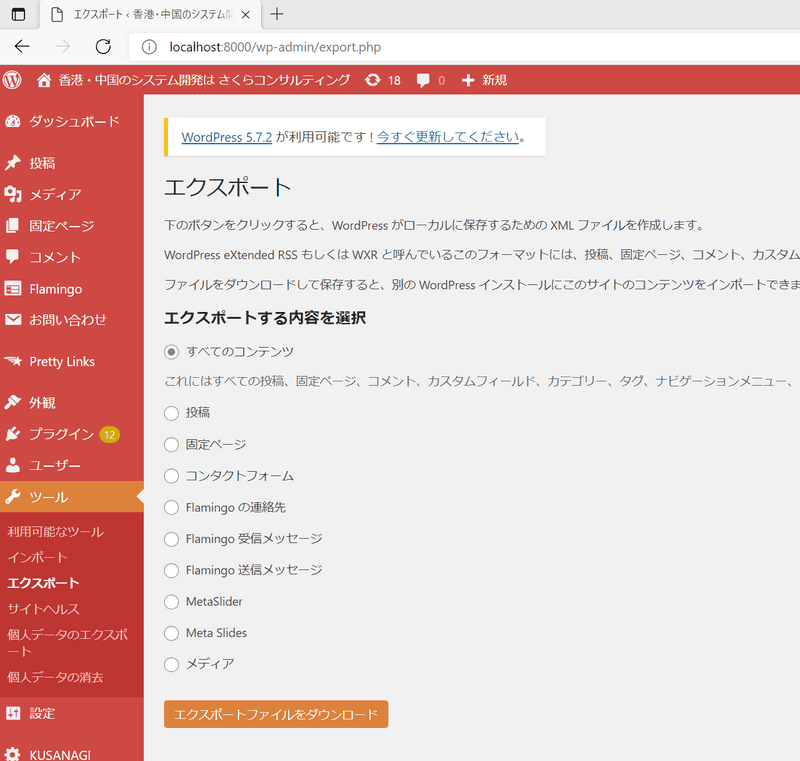The width and height of the screenshot is (800, 761).
Task: Click the WordPress logo in admin bar
Action: (x=12, y=80)
